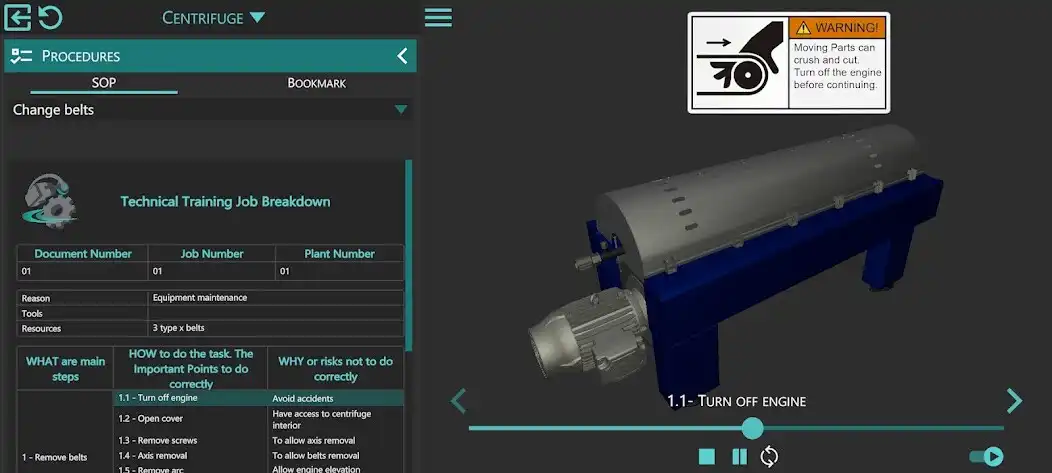Expand the Change belts procedure dropdown
Screen dimensions: 1052x473
tap(401, 110)
